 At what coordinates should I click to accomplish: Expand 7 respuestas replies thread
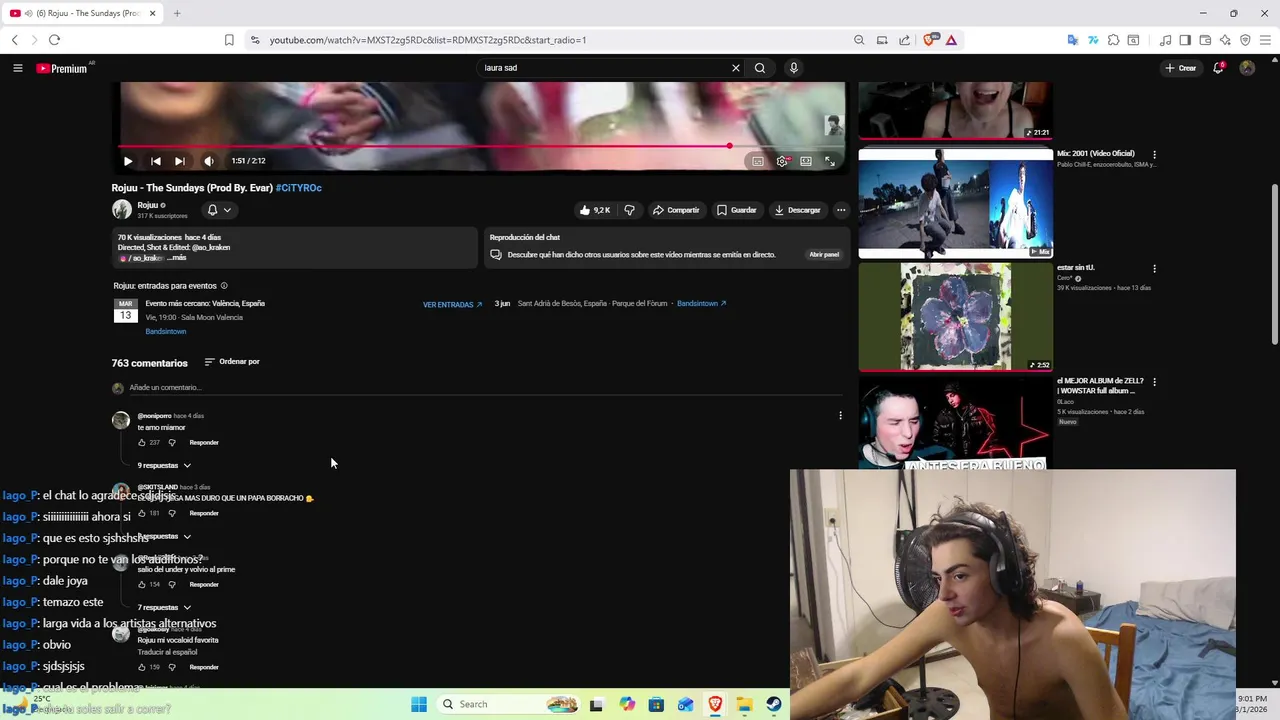(x=164, y=608)
